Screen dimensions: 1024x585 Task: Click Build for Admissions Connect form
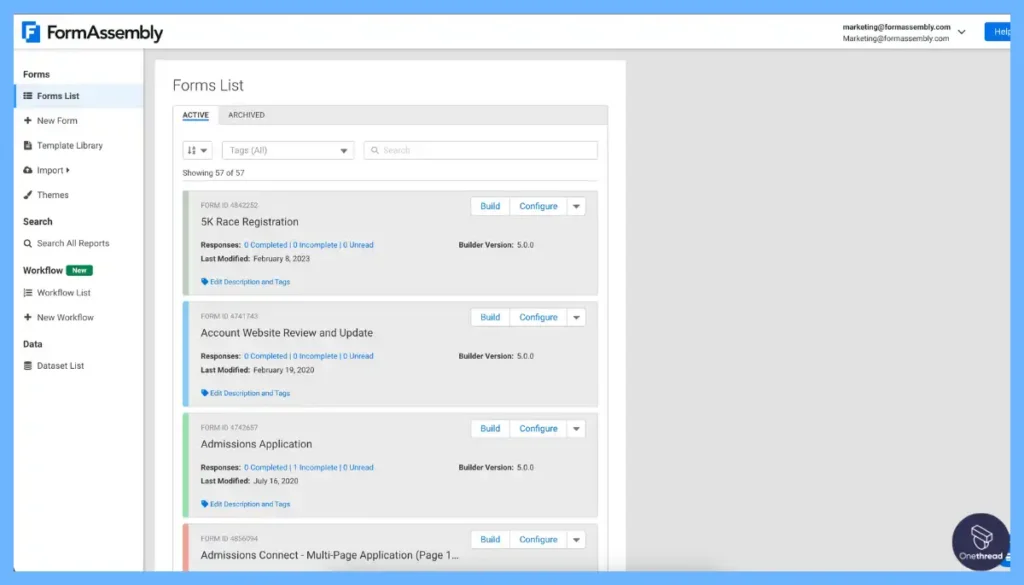pos(490,540)
